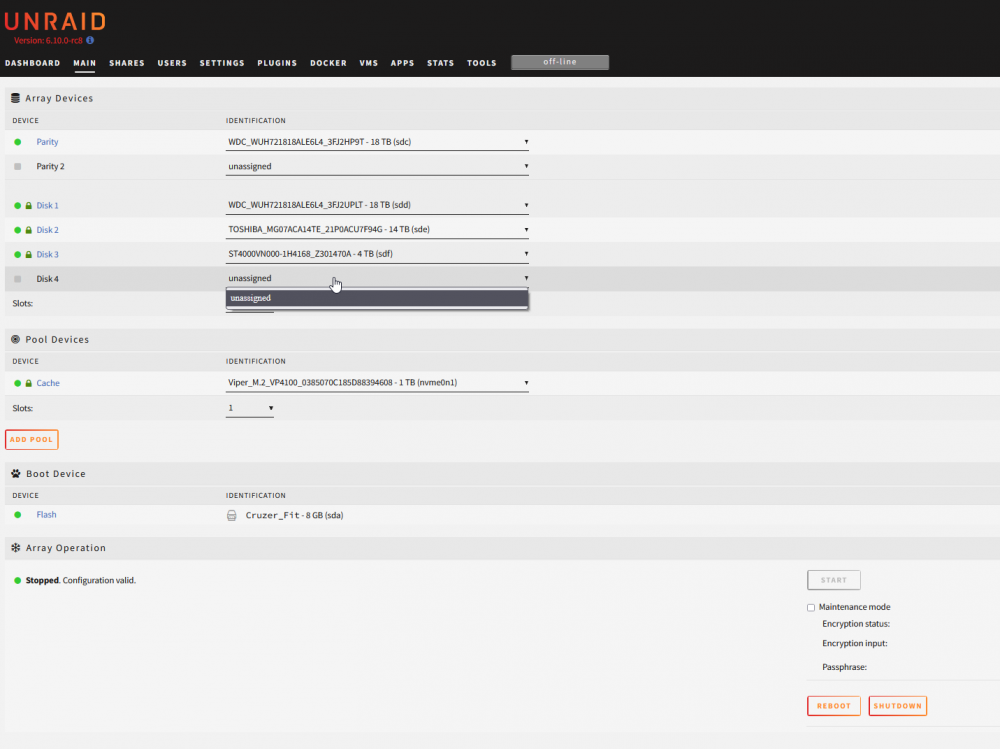Click the Stopped array status dot
The width and height of the screenshot is (1000, 749).
click(18, 581)
